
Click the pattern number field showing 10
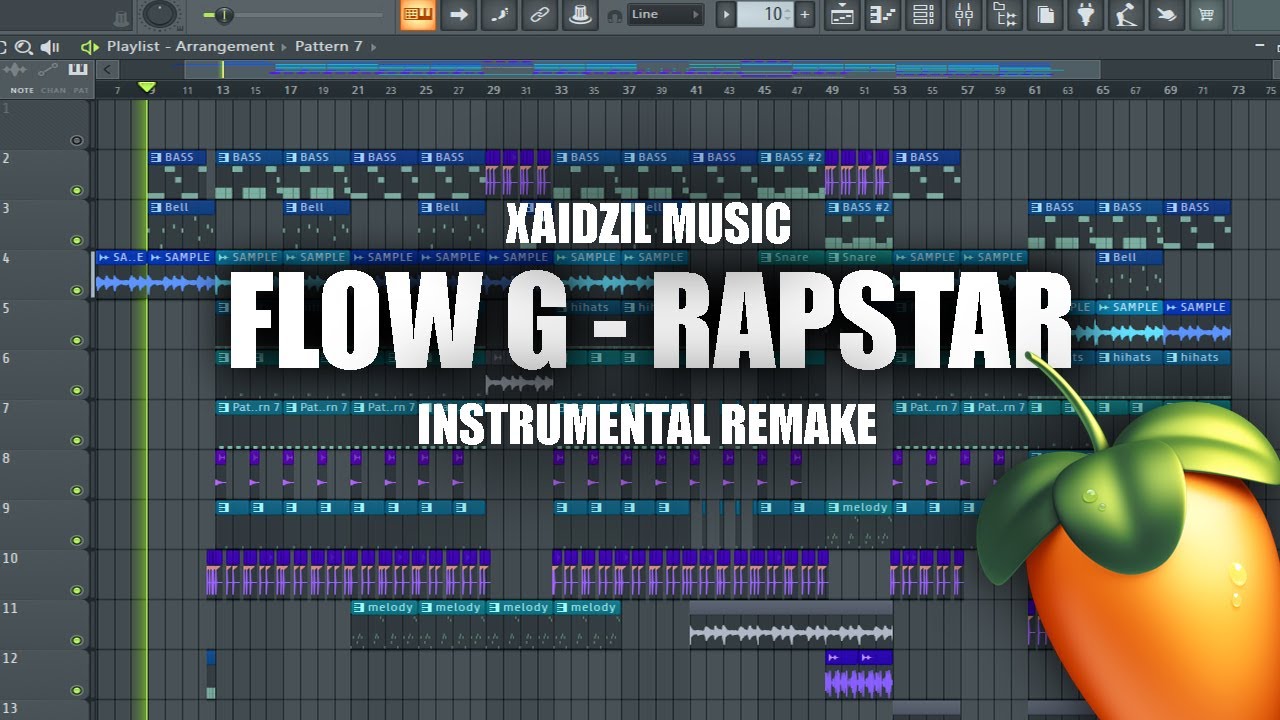[x=765, y=15]
